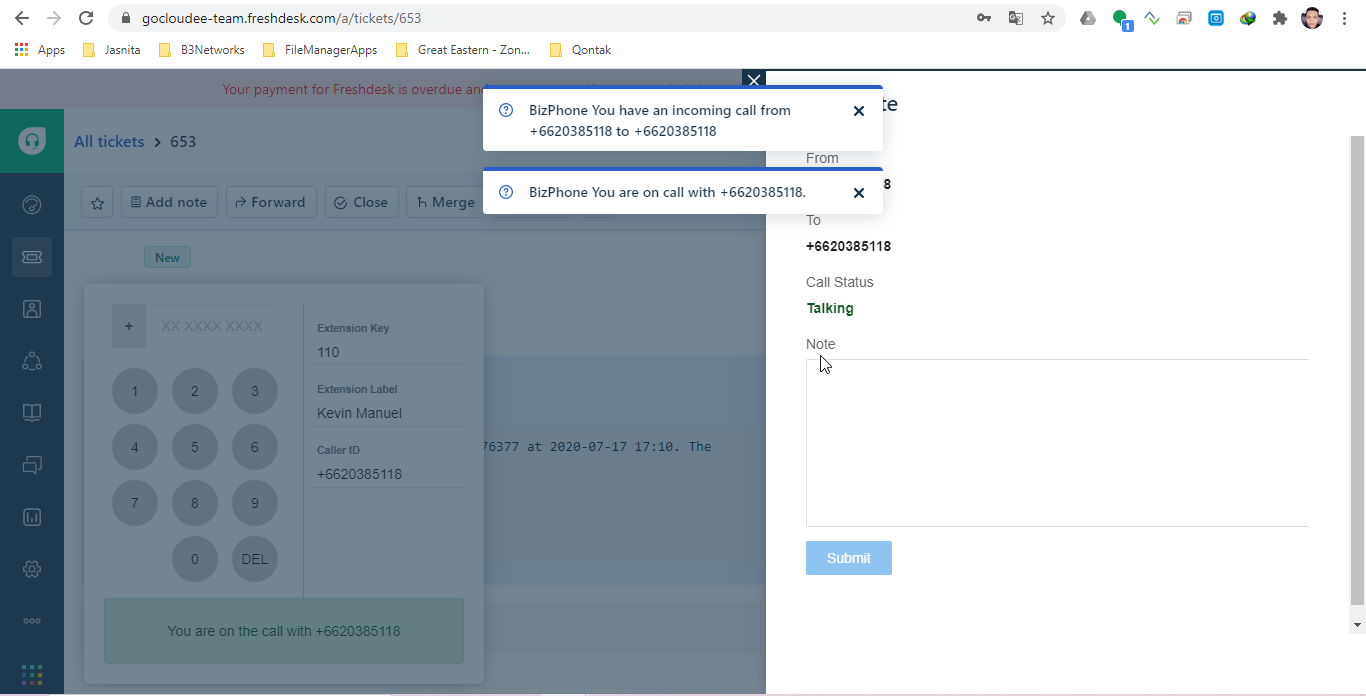Open the Freshdesk headset logo home
This screenshot has height=696, width=1366.
click(x=32, y=141)
